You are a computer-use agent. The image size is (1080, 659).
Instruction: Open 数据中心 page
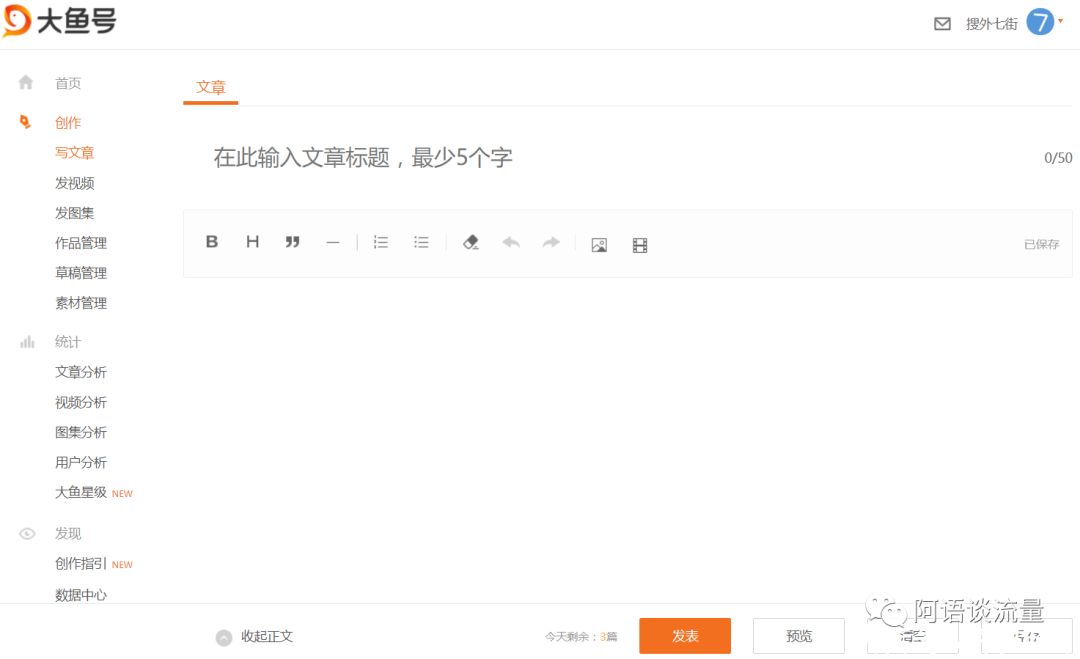(81, 594)
